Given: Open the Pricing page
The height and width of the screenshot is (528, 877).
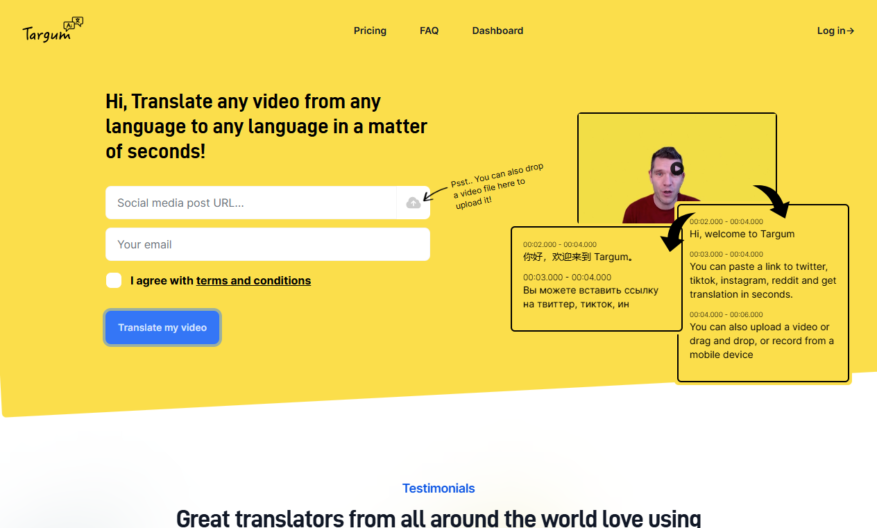Looking at the screenshot, I should (370, 31).
